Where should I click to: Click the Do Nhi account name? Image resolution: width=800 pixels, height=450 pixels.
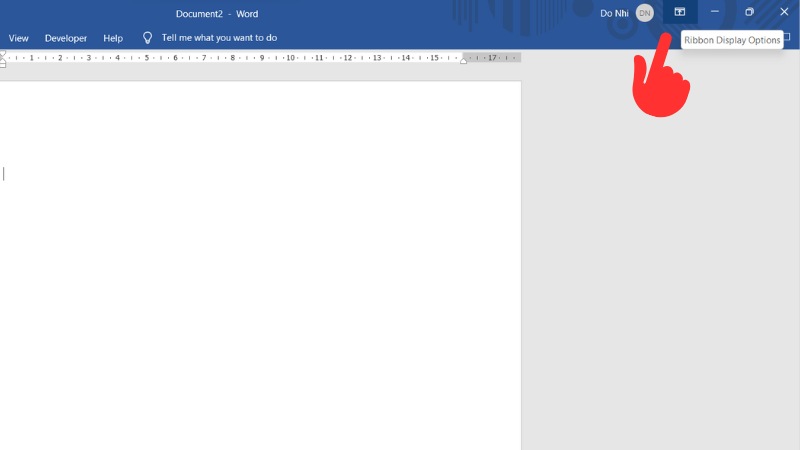coord(614,13)
